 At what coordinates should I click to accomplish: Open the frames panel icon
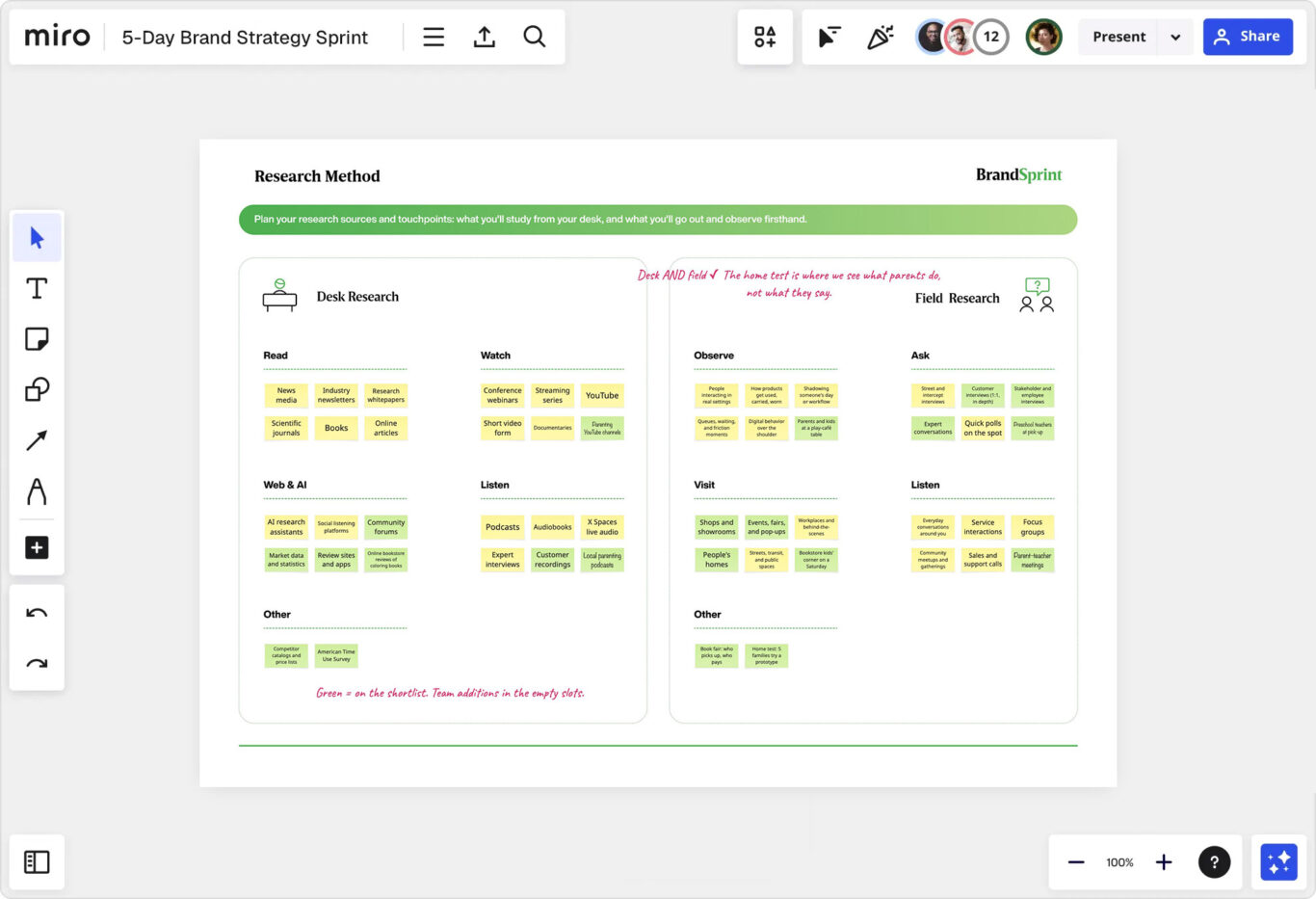[37, 861]
